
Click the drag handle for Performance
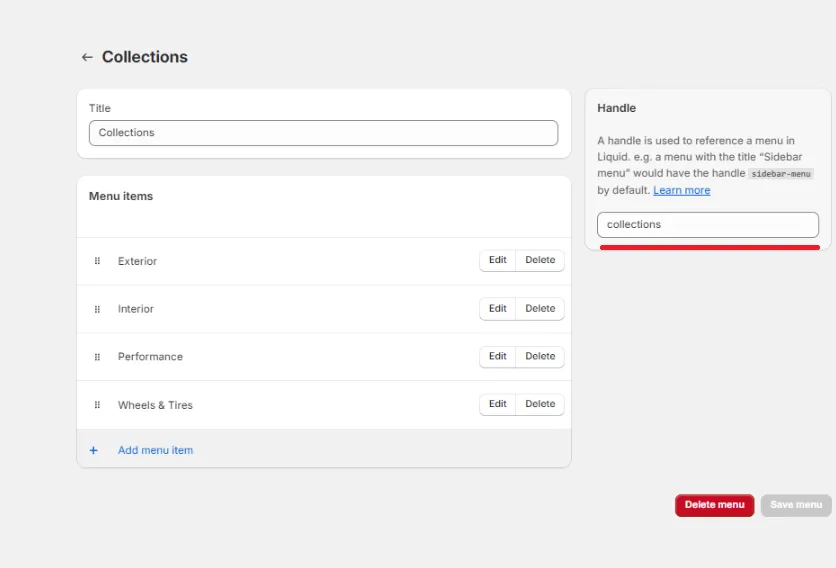(97, 357)
